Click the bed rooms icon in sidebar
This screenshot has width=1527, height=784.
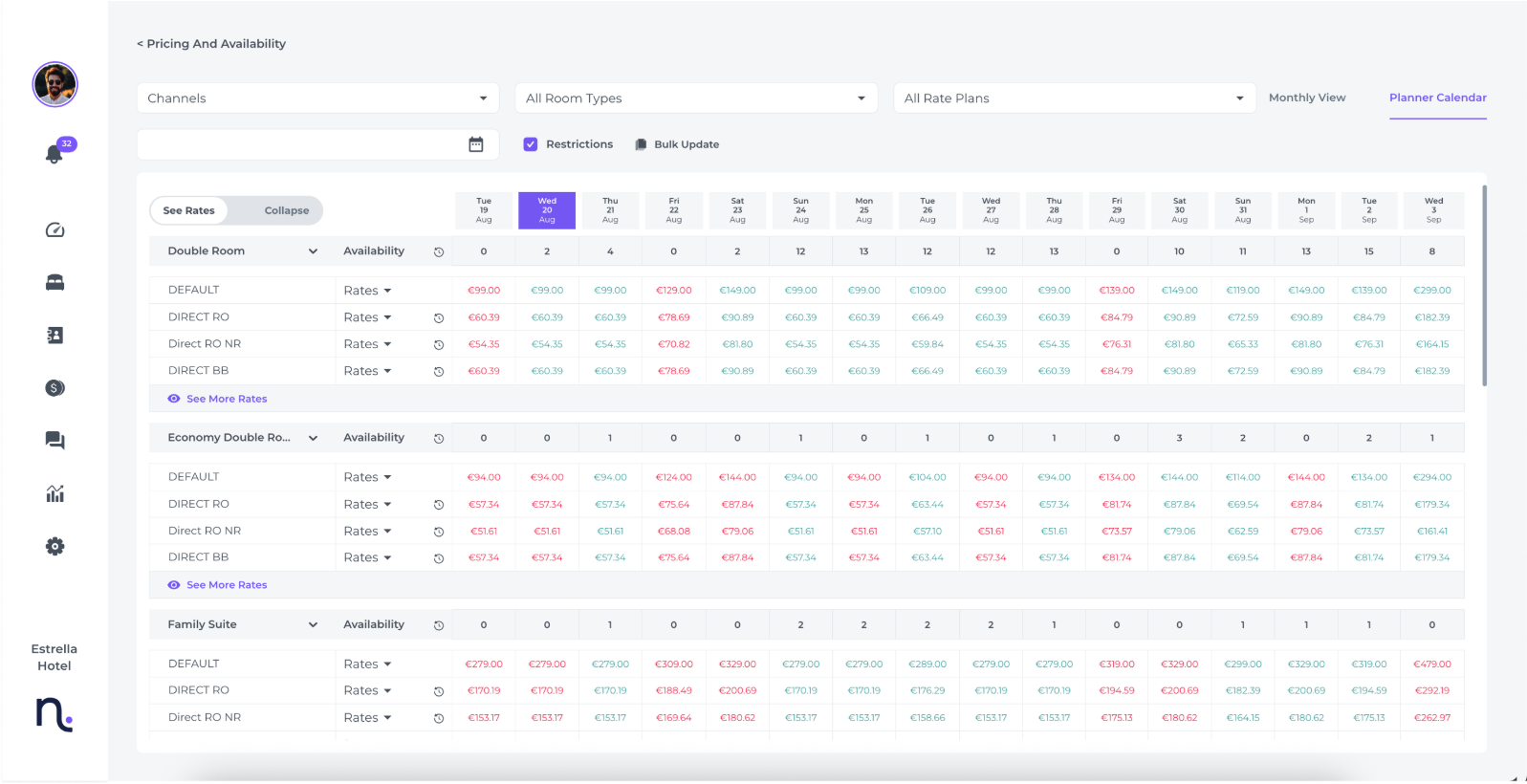coord(55,282)
